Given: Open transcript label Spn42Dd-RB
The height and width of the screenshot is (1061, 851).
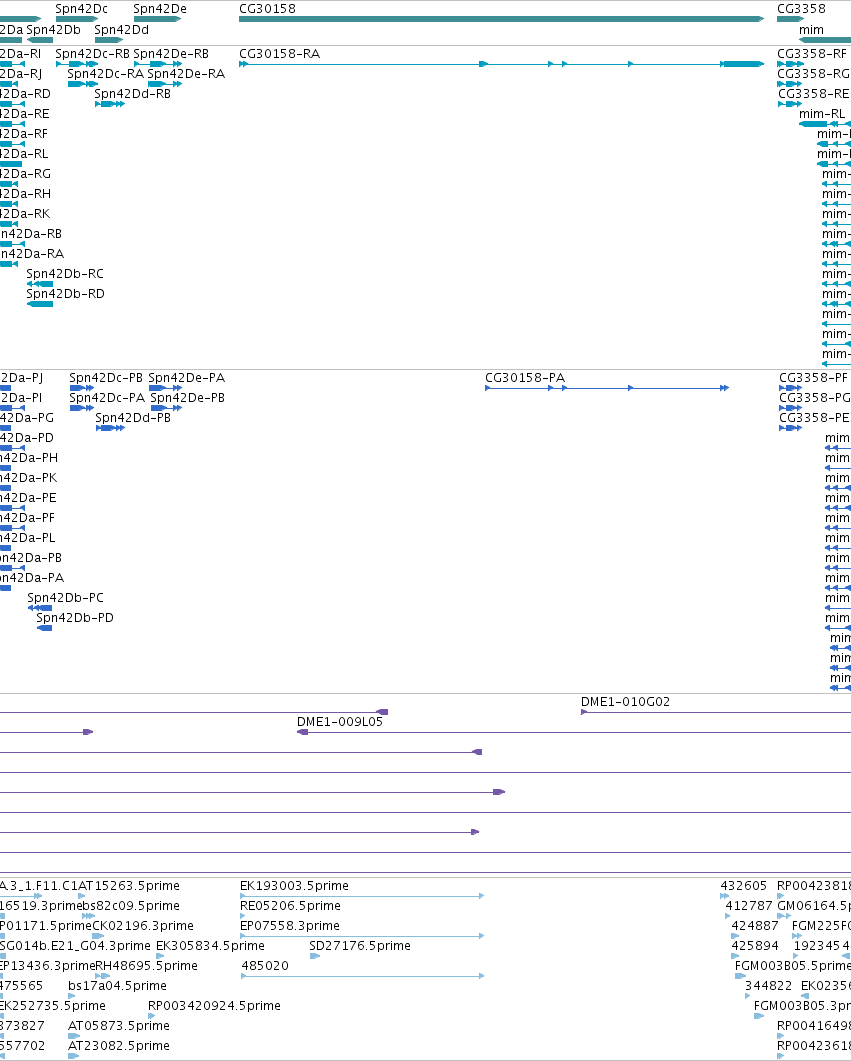Looking at the screenshot, I should tap(133, 93).
